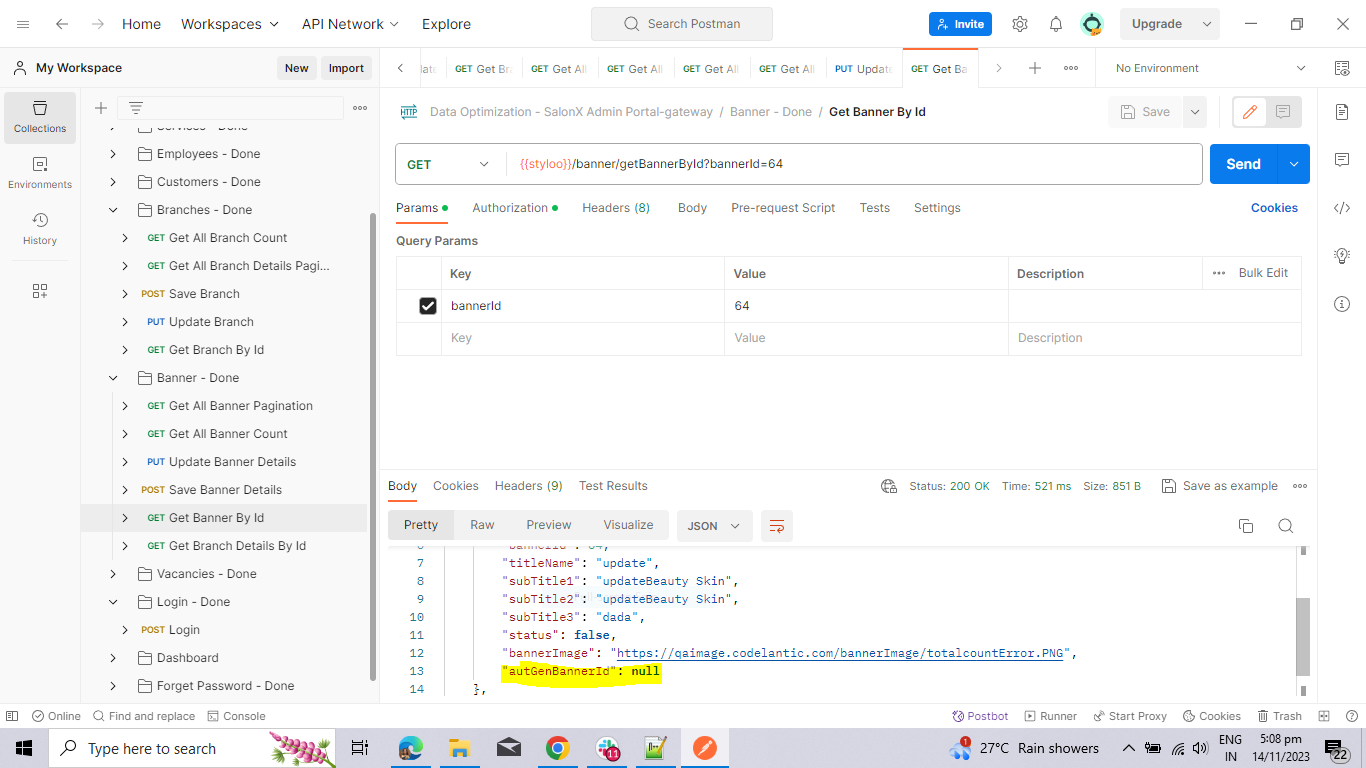
Task: Switch to the Raw response view
Action: tap(482, 525)
